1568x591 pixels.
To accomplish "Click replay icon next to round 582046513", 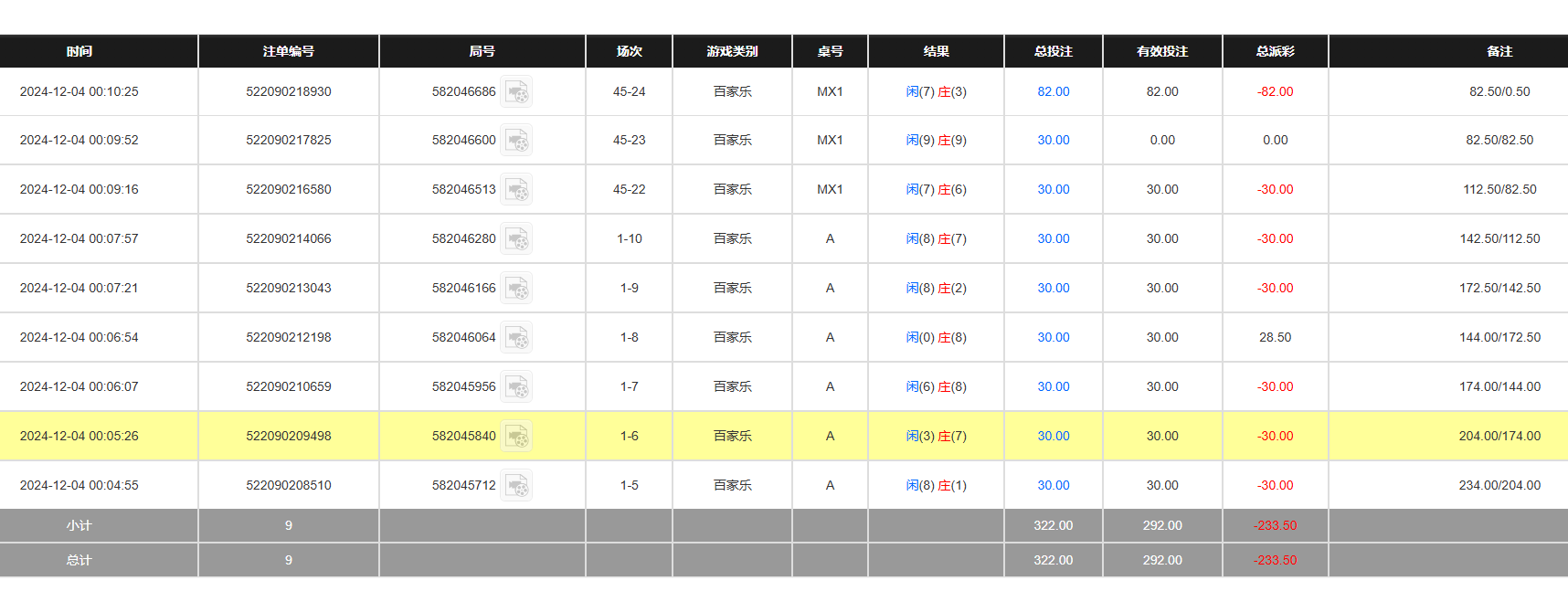I will point(516,190).
